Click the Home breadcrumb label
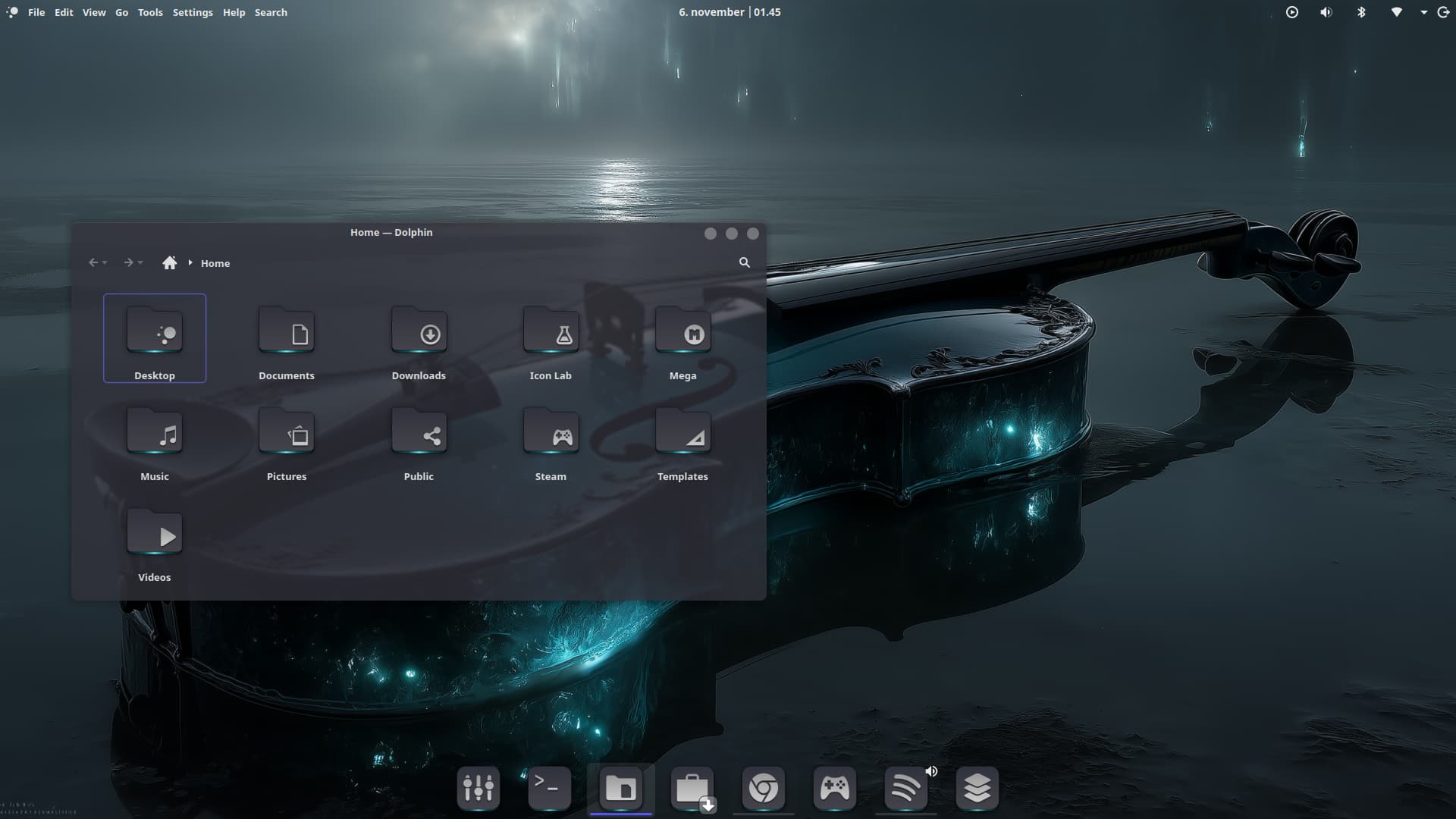The image size is (1456, 819). pyautogui.click(x=215, y=263)
